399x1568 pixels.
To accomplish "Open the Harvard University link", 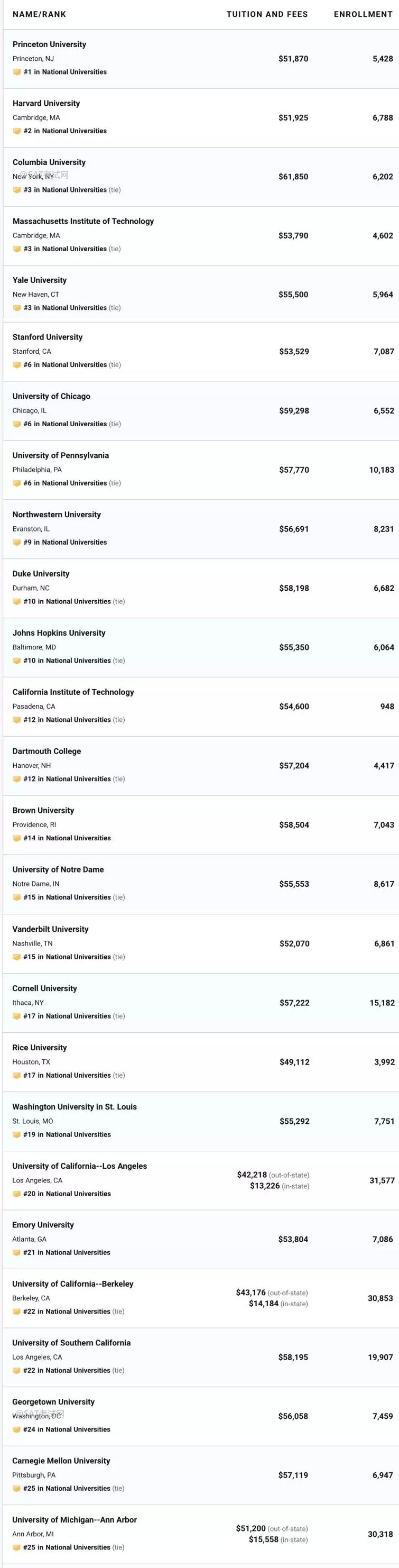I will pyautogui.click(x=46, y=104).
